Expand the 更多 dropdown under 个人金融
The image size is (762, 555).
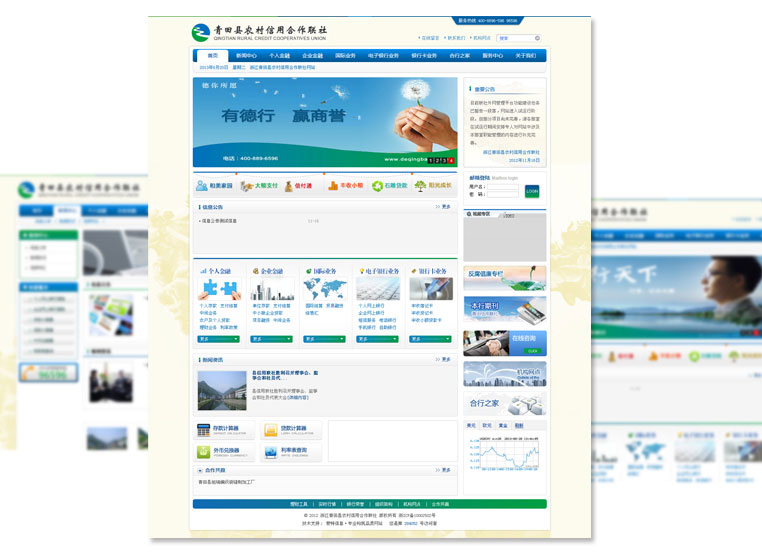218,339
